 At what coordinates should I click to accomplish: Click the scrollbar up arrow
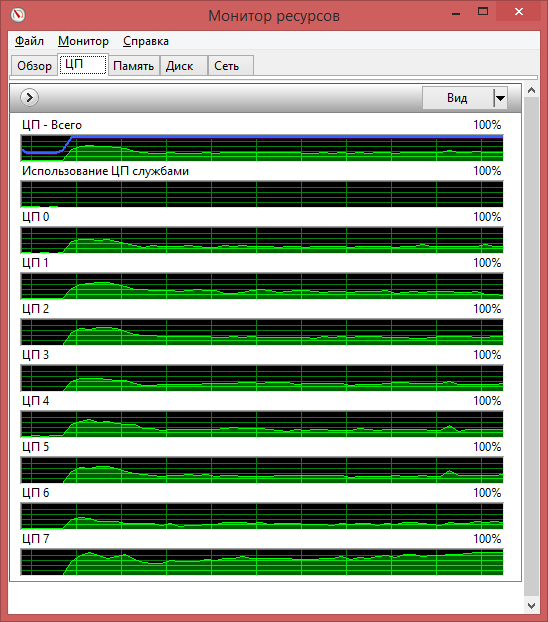pos(531,90)
